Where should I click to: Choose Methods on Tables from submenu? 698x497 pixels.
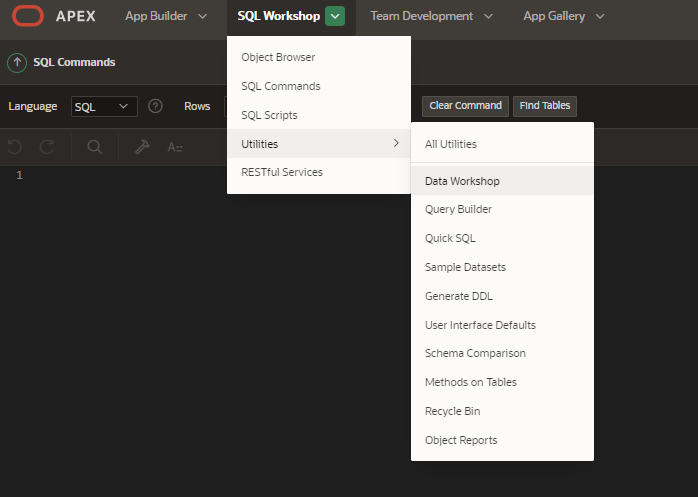[x=502, y=382]
